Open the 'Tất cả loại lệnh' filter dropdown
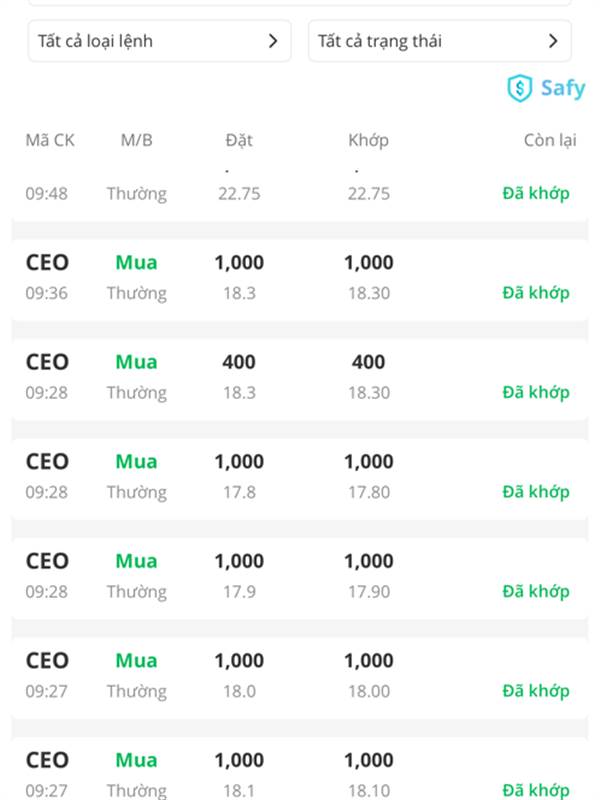The width and height of the screenshot is (600, 800). click(159, 41)
